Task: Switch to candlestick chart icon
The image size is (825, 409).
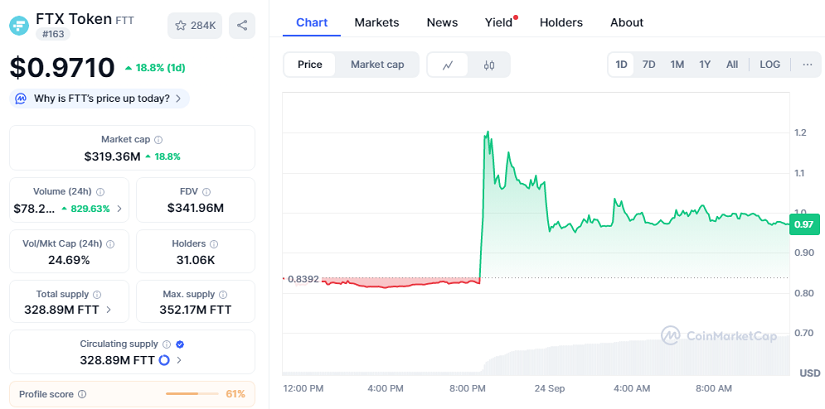Action: click(x=489, y=65)
